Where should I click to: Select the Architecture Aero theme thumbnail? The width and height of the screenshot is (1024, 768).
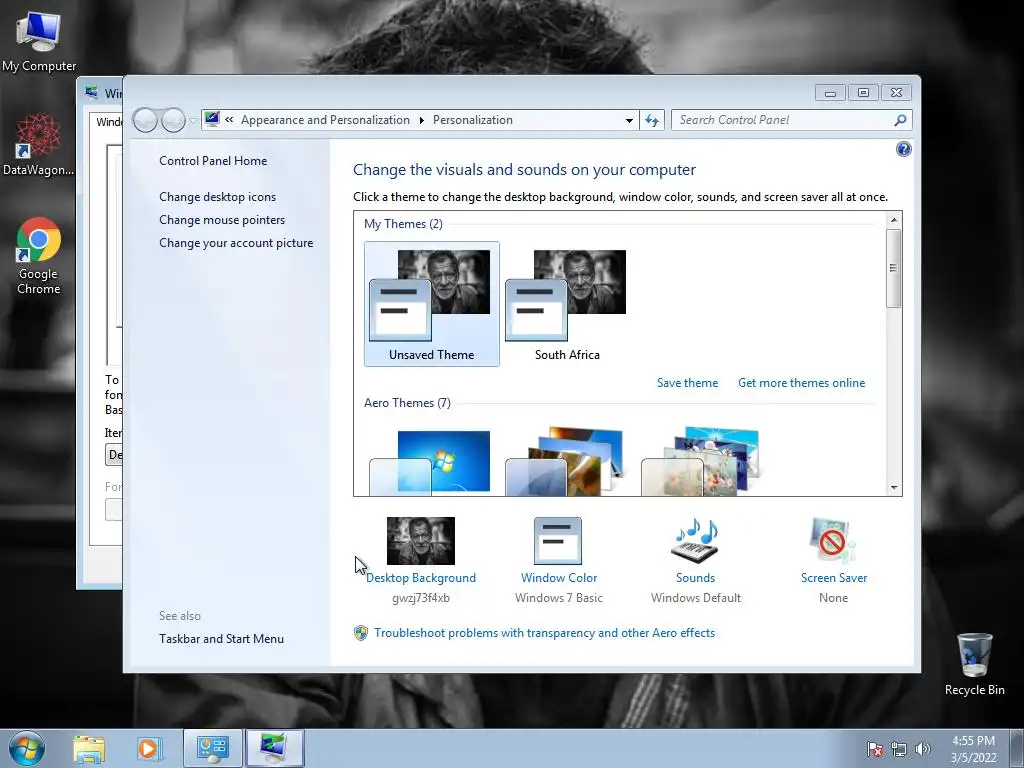(x=566, y=462)
